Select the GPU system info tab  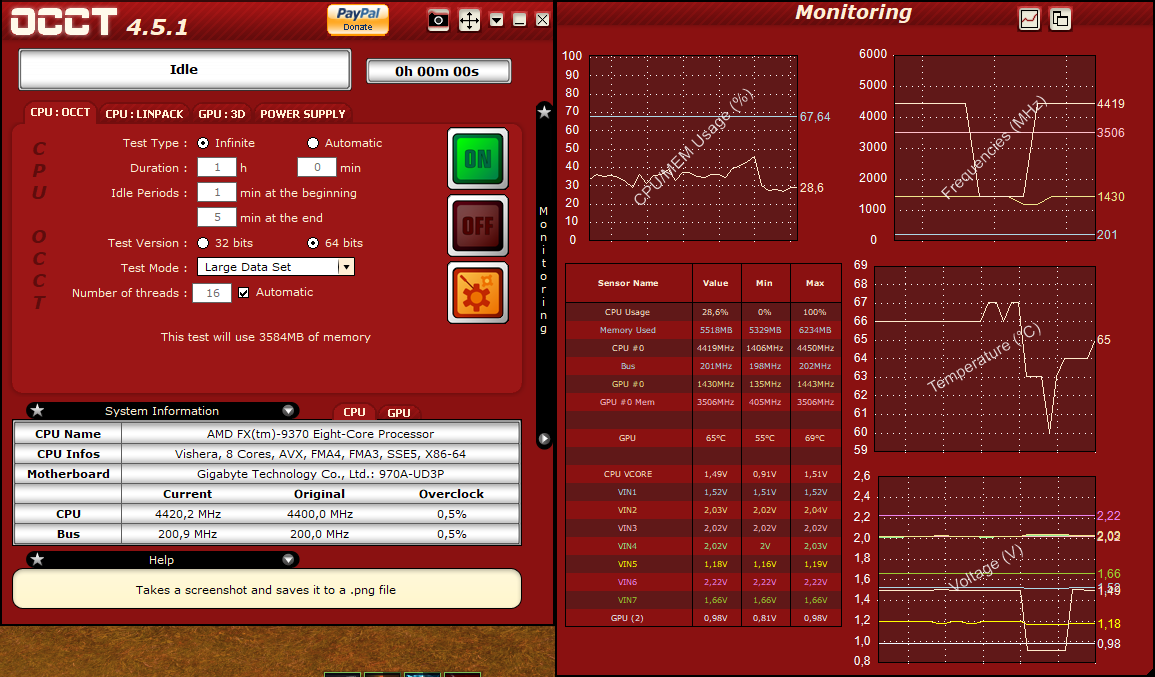[399, 413]
